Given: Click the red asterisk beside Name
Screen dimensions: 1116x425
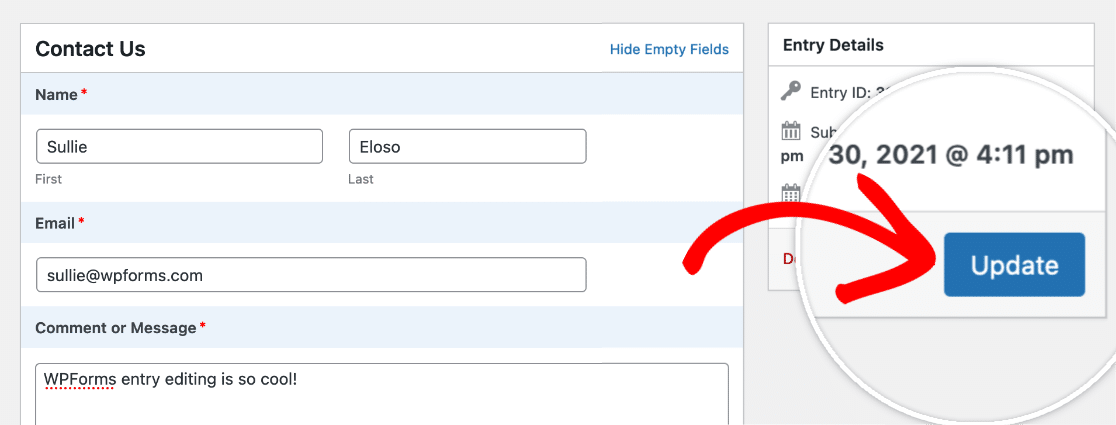Looking at the screenshot, I should (84, 94).
